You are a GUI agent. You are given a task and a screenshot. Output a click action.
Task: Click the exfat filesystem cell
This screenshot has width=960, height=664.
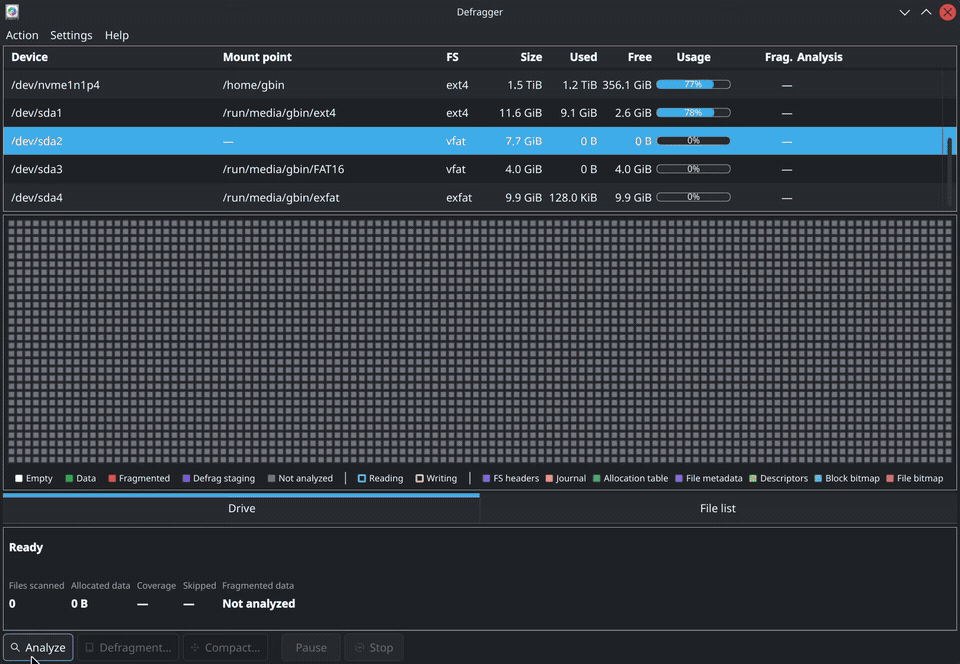459,198
